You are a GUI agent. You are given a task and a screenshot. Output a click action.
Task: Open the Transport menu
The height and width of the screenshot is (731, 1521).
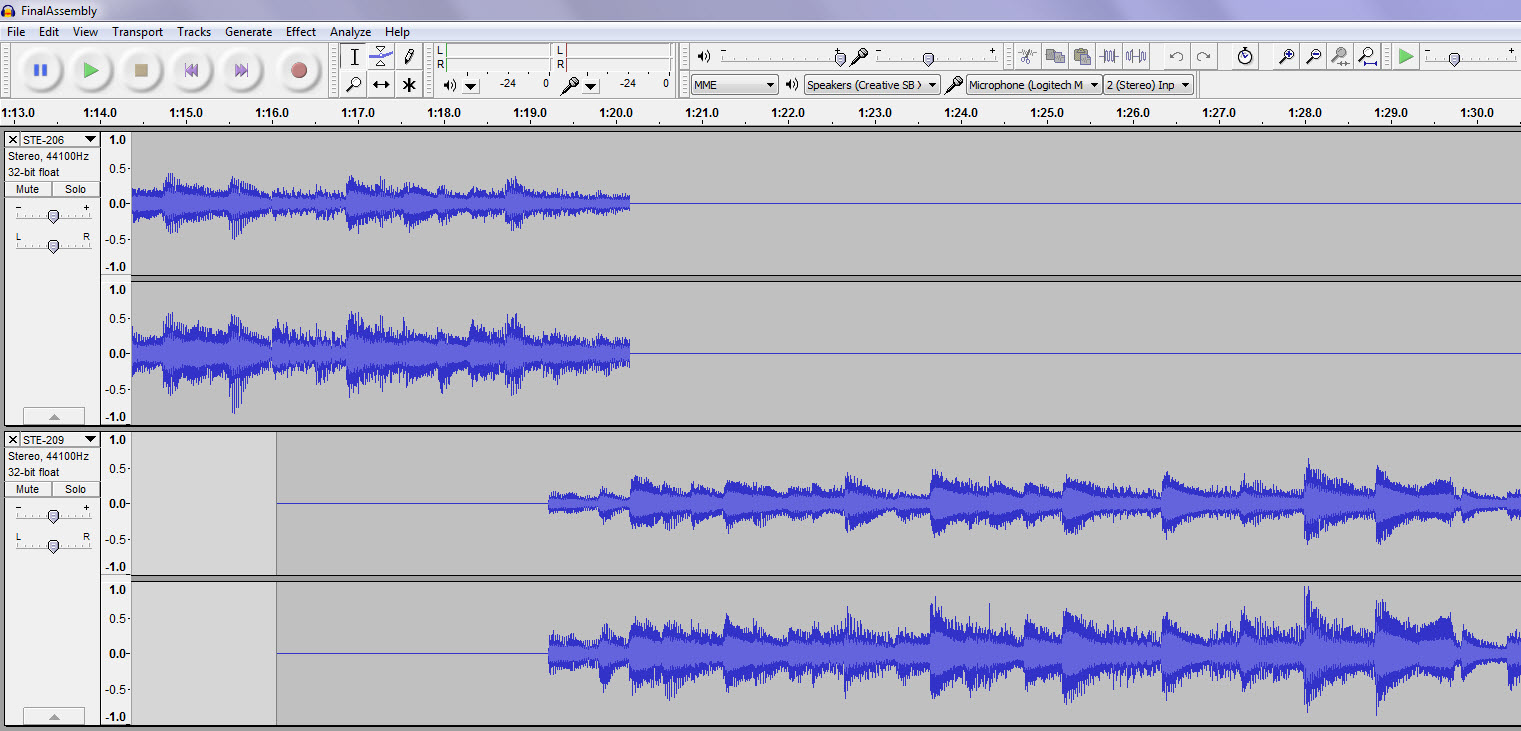tap(137, 31)
